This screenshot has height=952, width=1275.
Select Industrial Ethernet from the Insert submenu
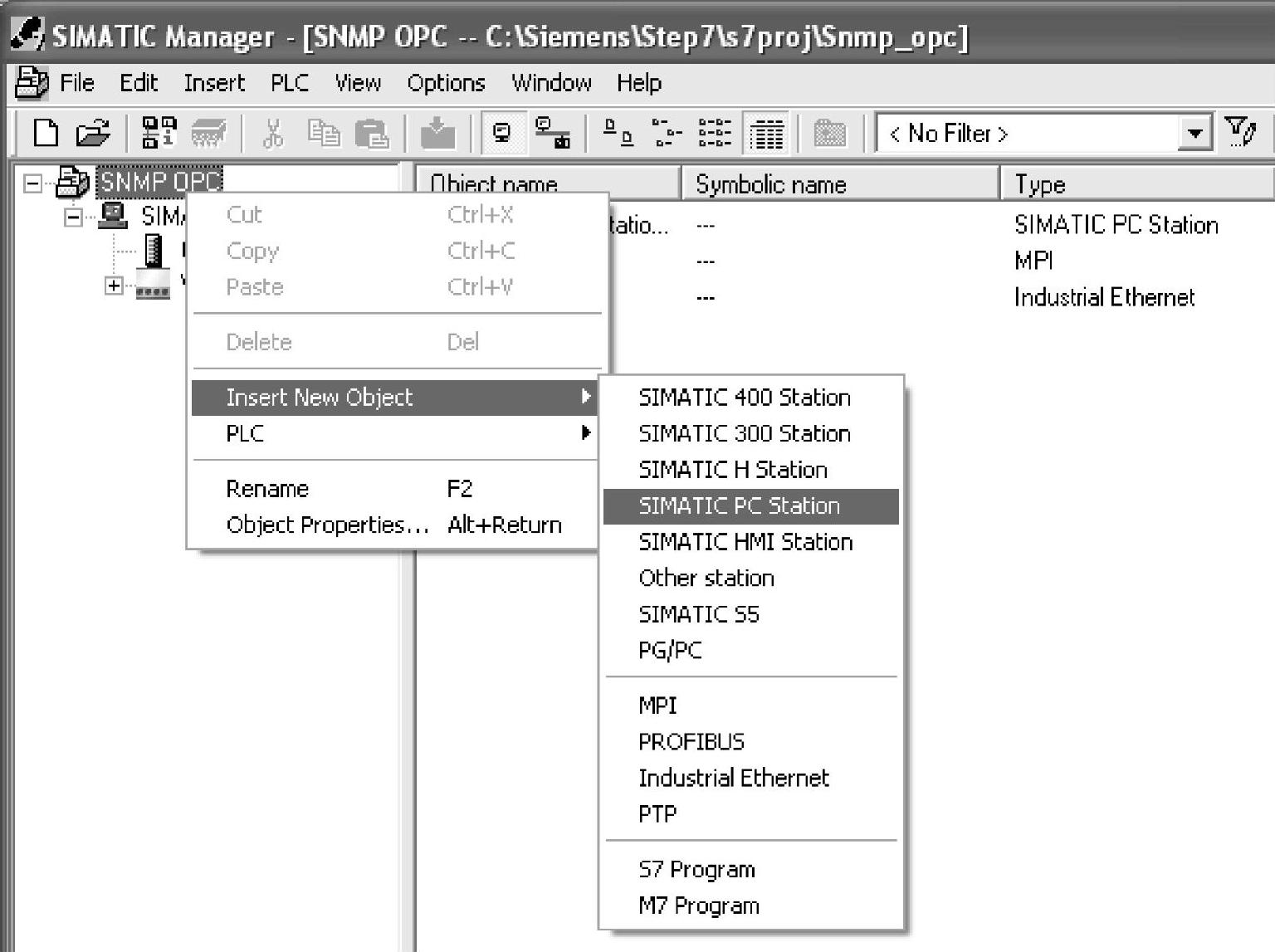coord(751,778)
